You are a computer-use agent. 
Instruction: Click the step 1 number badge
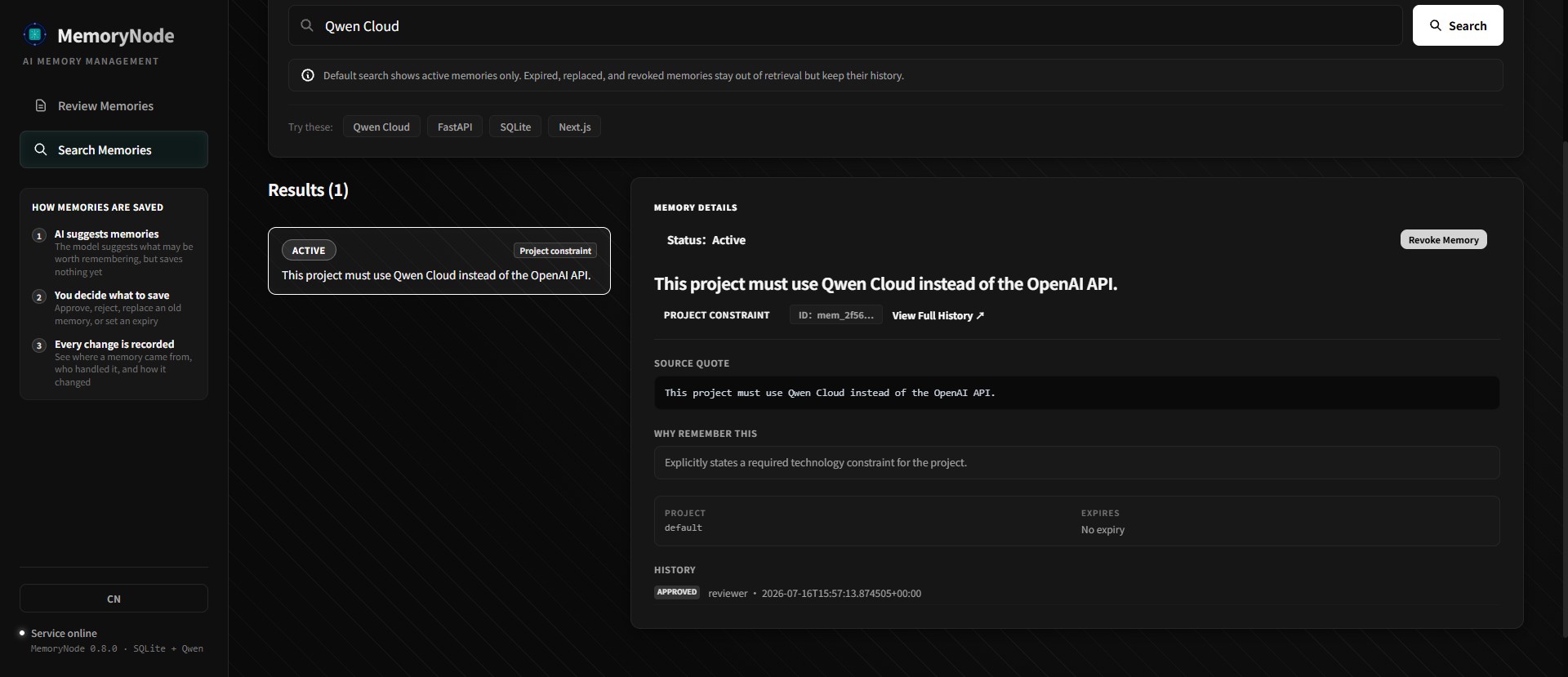point(38,236)
